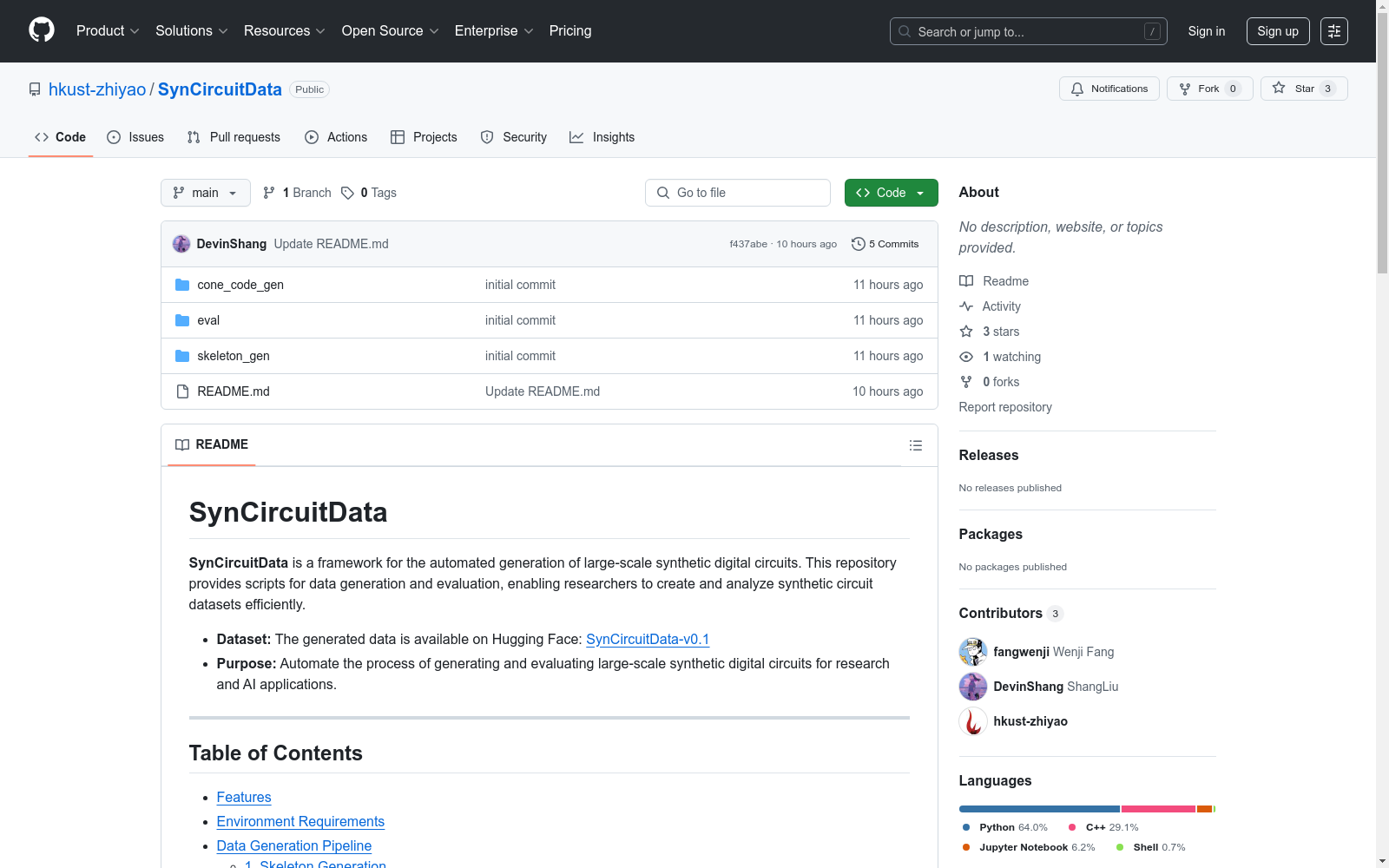Click the C++ language color dot
This screenshot has height=868, width=1389.
(1072, 827)
